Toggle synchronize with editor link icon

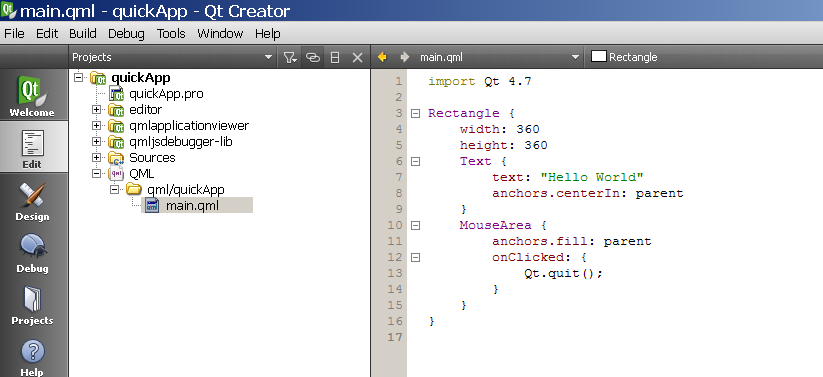coord(313,57)
